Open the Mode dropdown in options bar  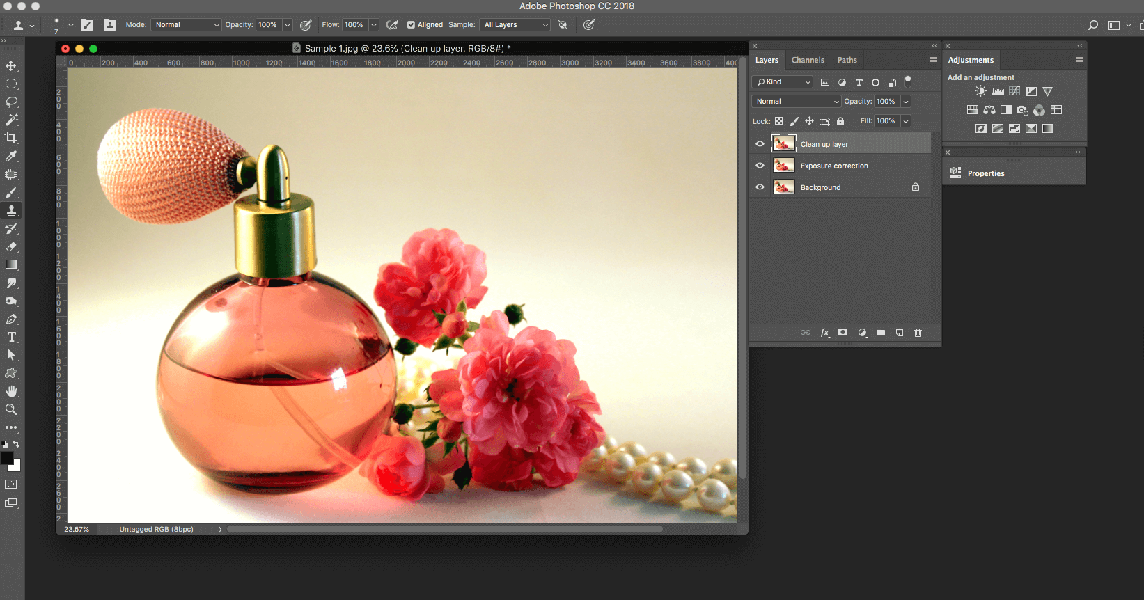[185, 24]
